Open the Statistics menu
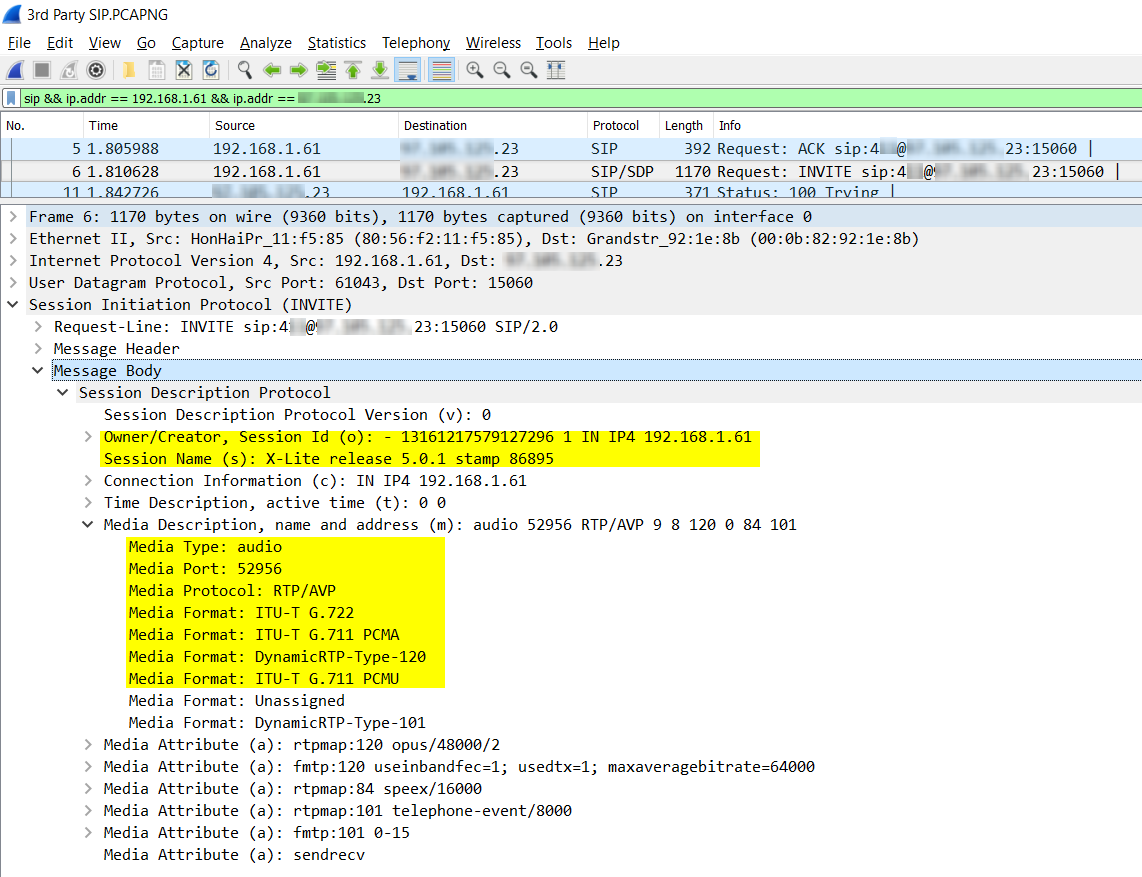The height and width of the screenshot is (877, 1142). click(x=336, y=43)
